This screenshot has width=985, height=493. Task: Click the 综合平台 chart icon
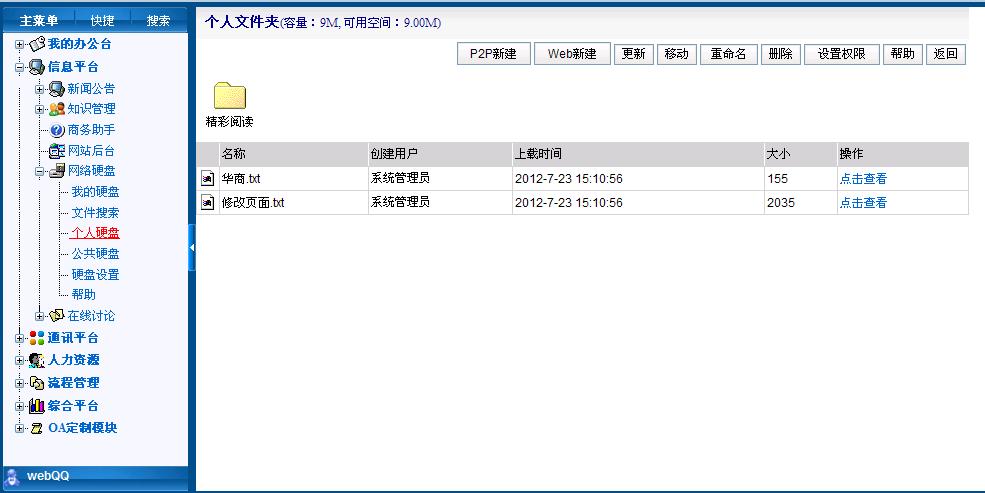(x=37, y=406)
